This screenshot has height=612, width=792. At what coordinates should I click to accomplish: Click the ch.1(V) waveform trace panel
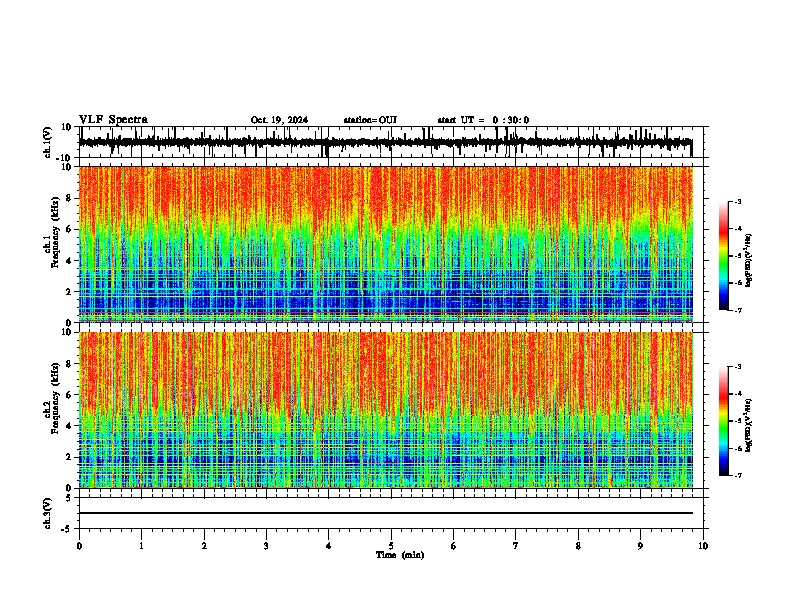pyautogui.click(x=390, y=142)
